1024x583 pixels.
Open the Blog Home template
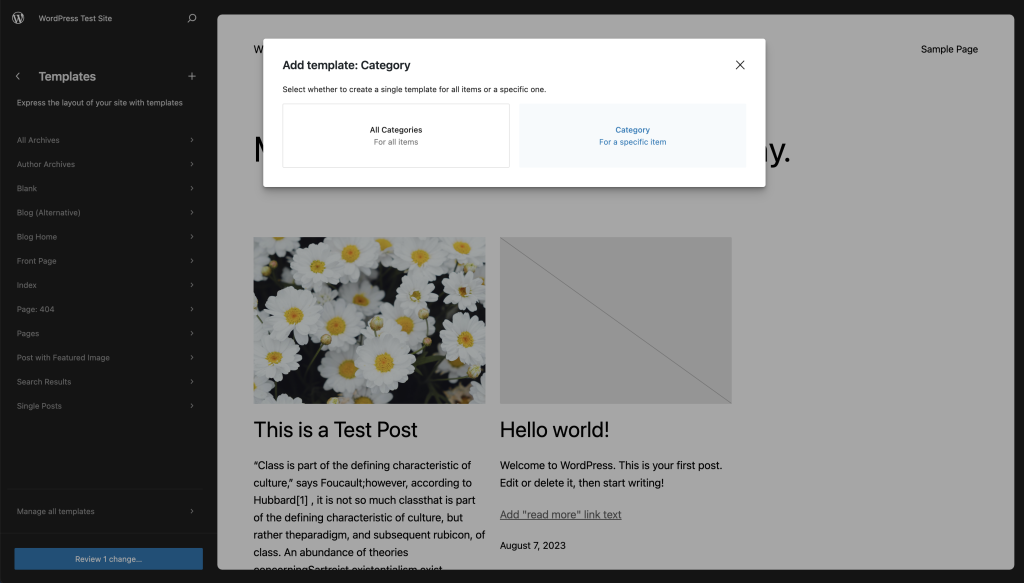[x=37, y=237]
